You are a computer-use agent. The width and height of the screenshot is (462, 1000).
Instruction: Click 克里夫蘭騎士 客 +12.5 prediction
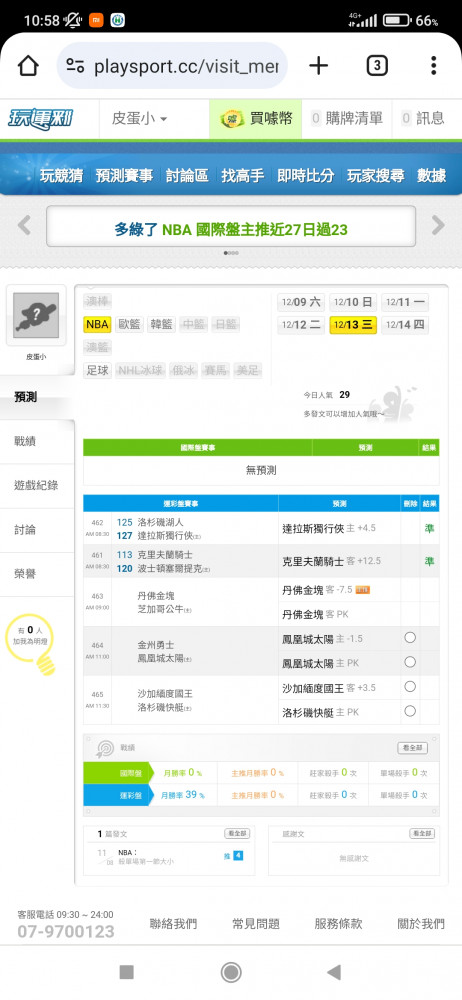click(331, 561)
